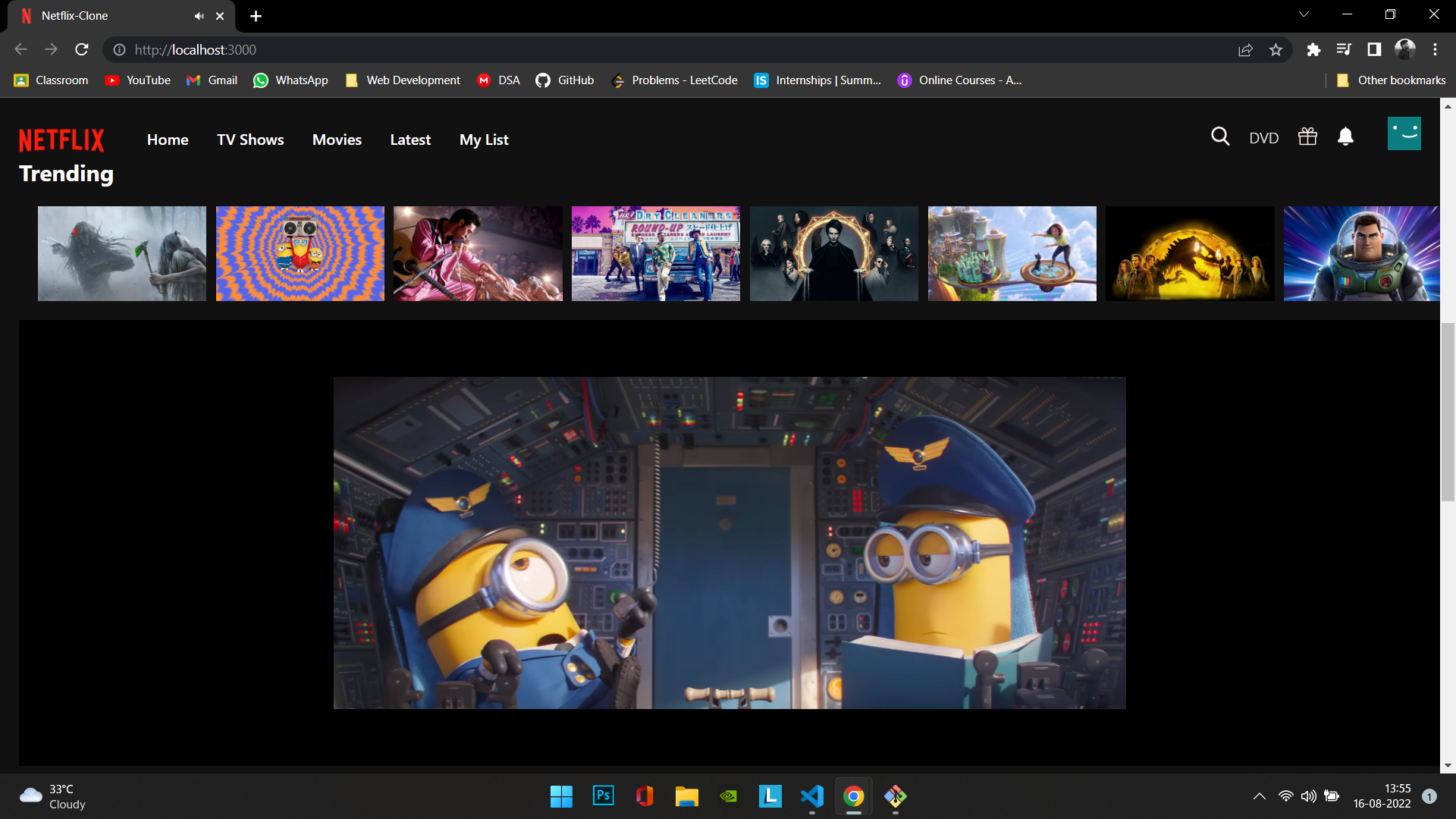The image size is (1456, 819).
Task: Open the gift box icon
Action: click(1307, 136)
